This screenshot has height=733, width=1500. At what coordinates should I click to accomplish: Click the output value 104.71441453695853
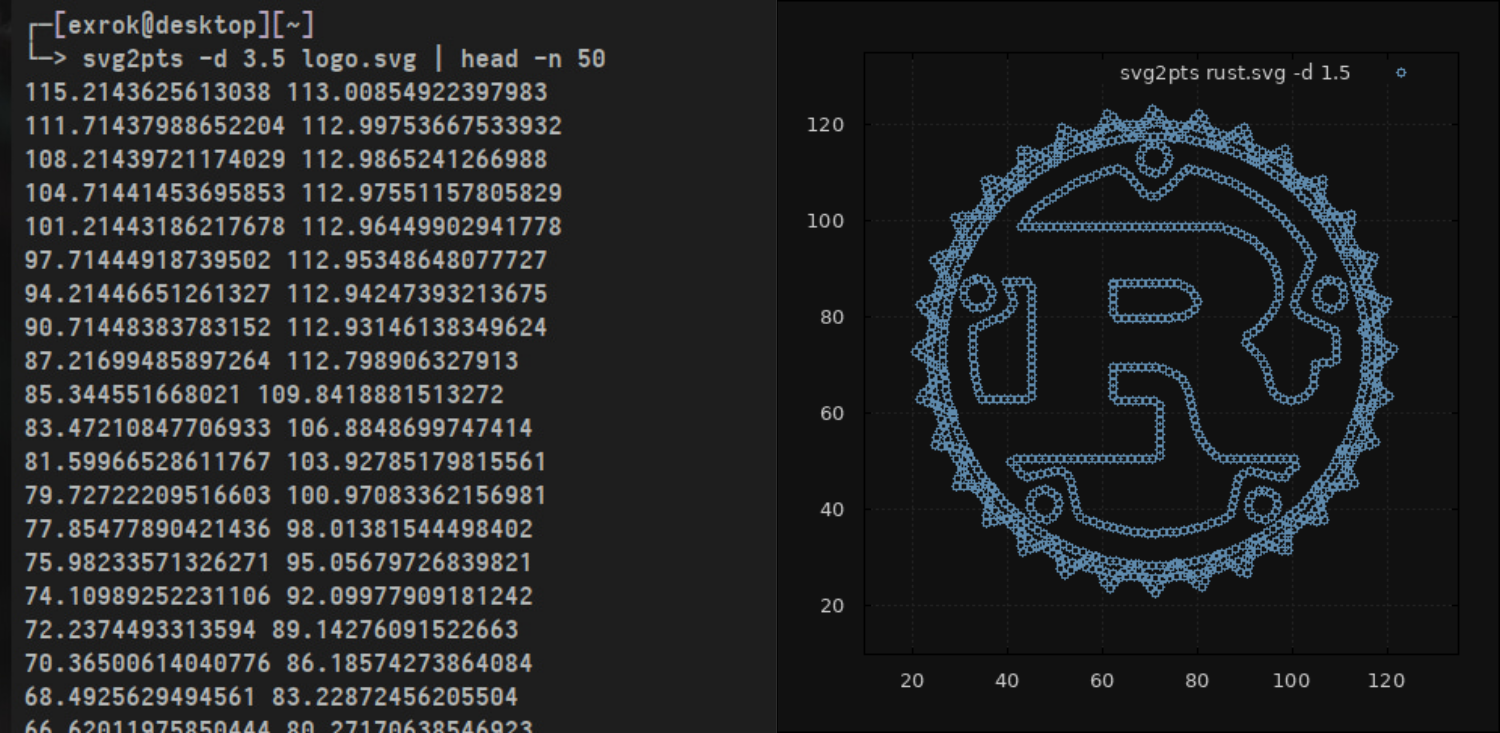[155, 193]
